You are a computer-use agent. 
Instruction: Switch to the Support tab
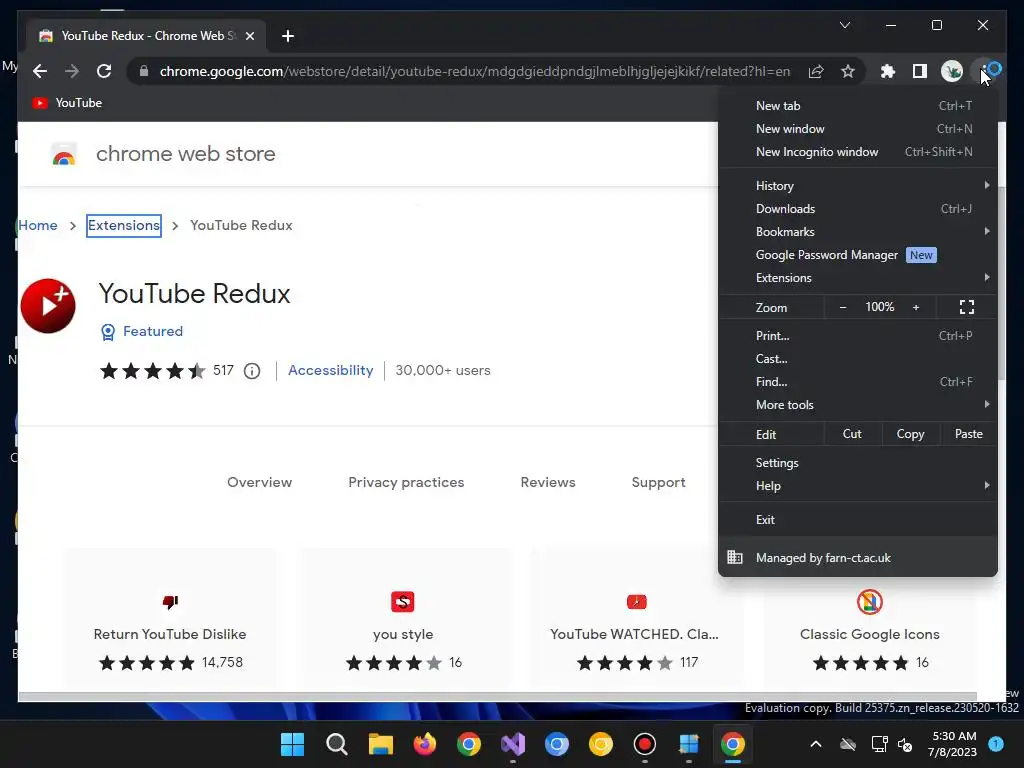pyautogui.click(x=658, y=482)
